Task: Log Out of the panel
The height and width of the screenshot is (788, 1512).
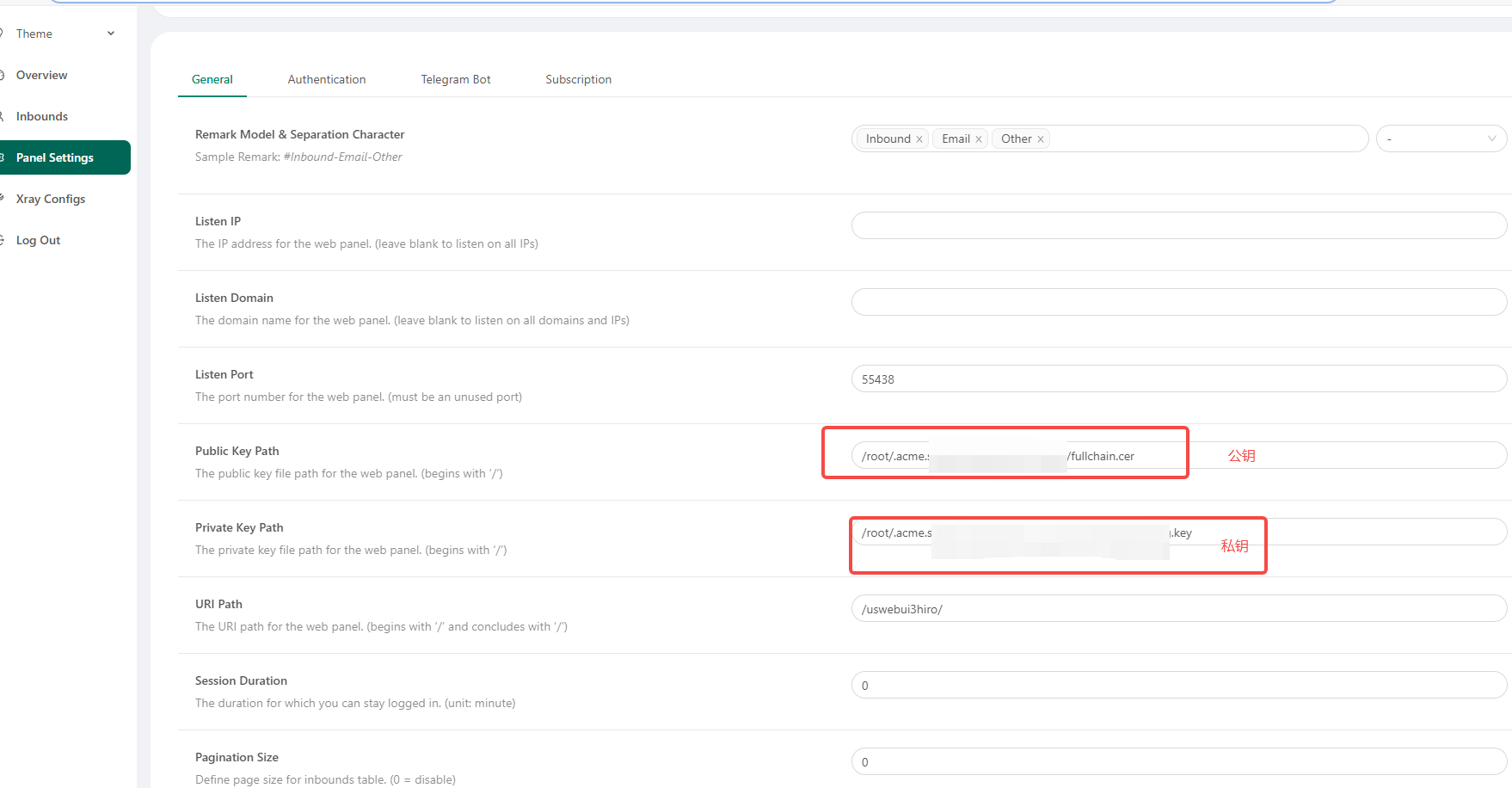Action: click(38, 240)
